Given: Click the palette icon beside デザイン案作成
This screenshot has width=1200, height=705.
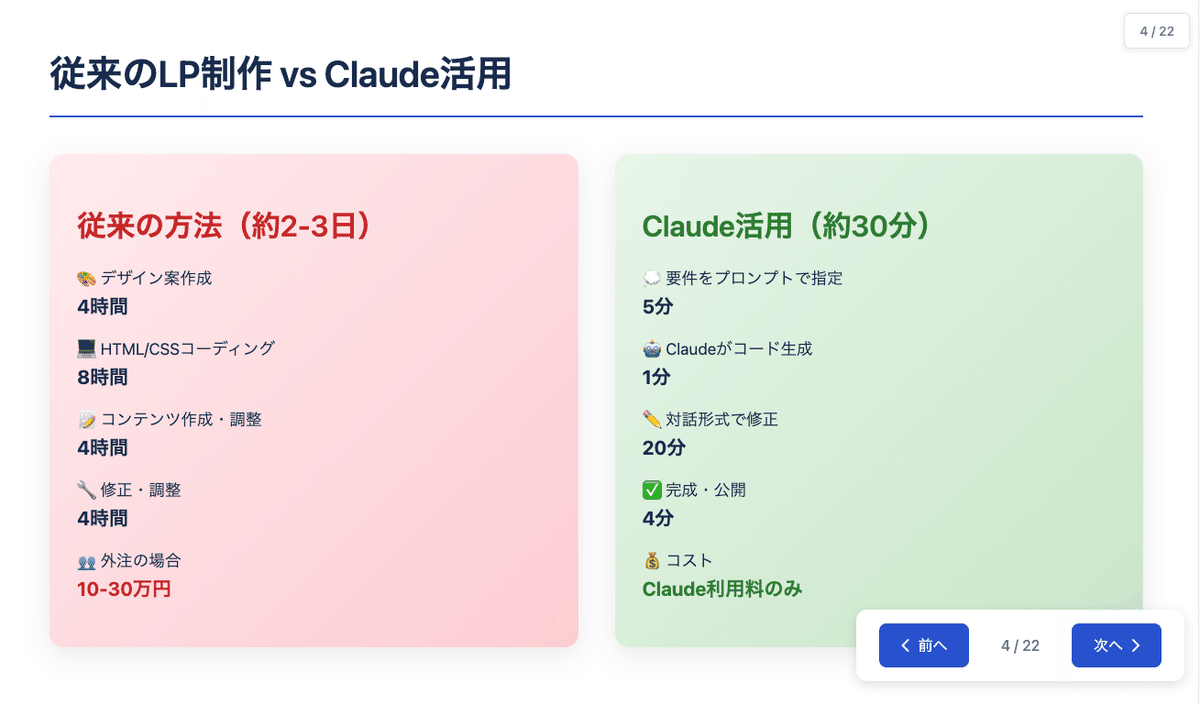Looking at the screenshot, I should [86, 278].
